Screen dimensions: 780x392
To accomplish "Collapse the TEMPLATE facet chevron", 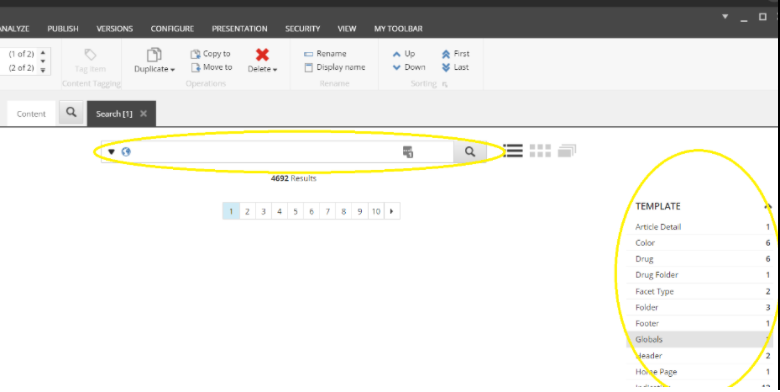I will 768,206.
